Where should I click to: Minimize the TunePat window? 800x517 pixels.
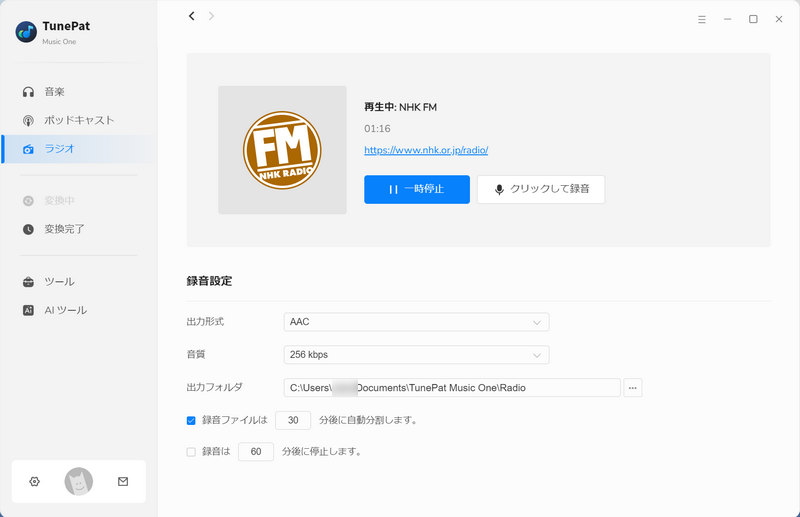pyautogui.click(x=728, y=19)
